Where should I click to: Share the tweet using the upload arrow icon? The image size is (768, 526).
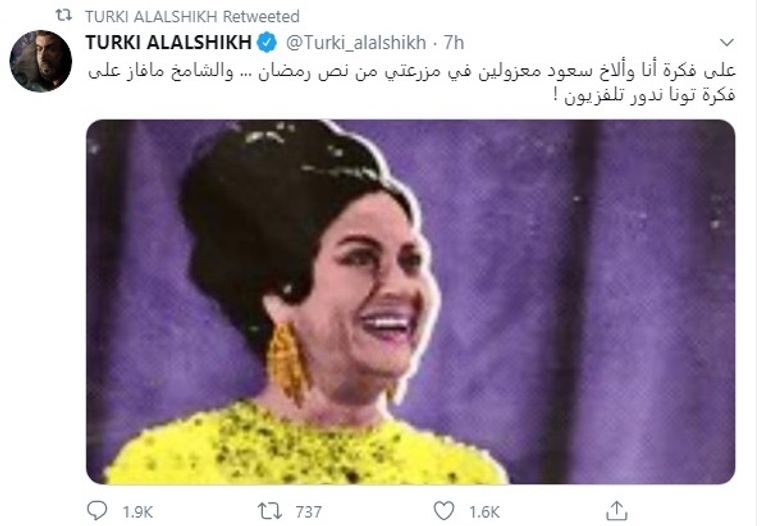(617, 510)
